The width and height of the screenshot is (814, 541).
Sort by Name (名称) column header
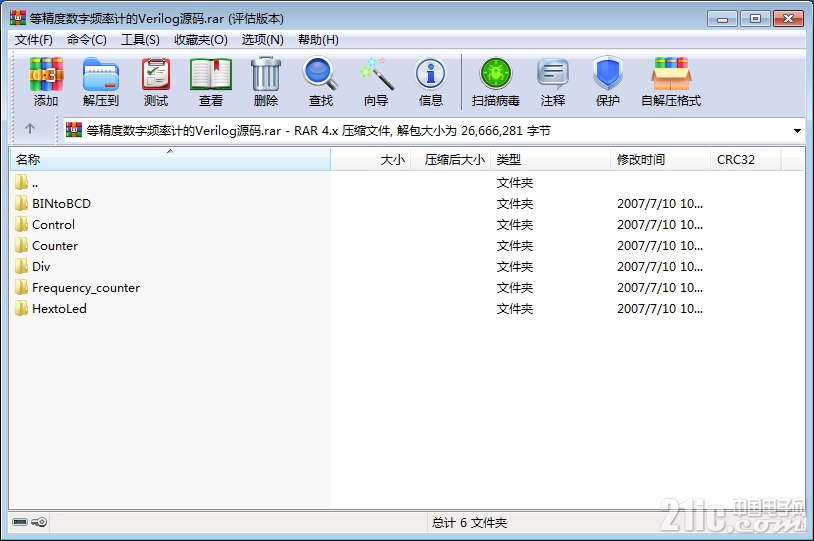pos(170,159)
